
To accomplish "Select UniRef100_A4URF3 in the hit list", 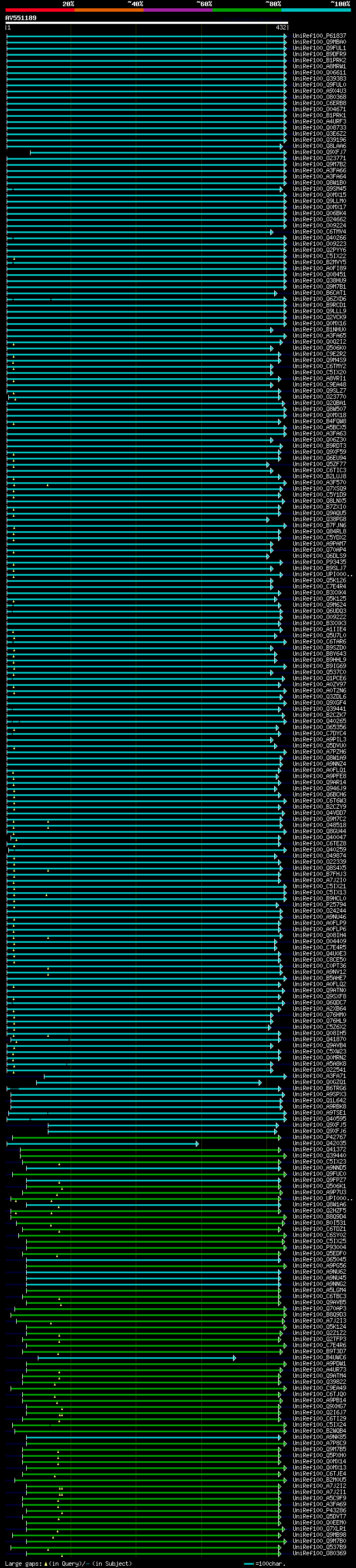I will click(x=319, y=122).
